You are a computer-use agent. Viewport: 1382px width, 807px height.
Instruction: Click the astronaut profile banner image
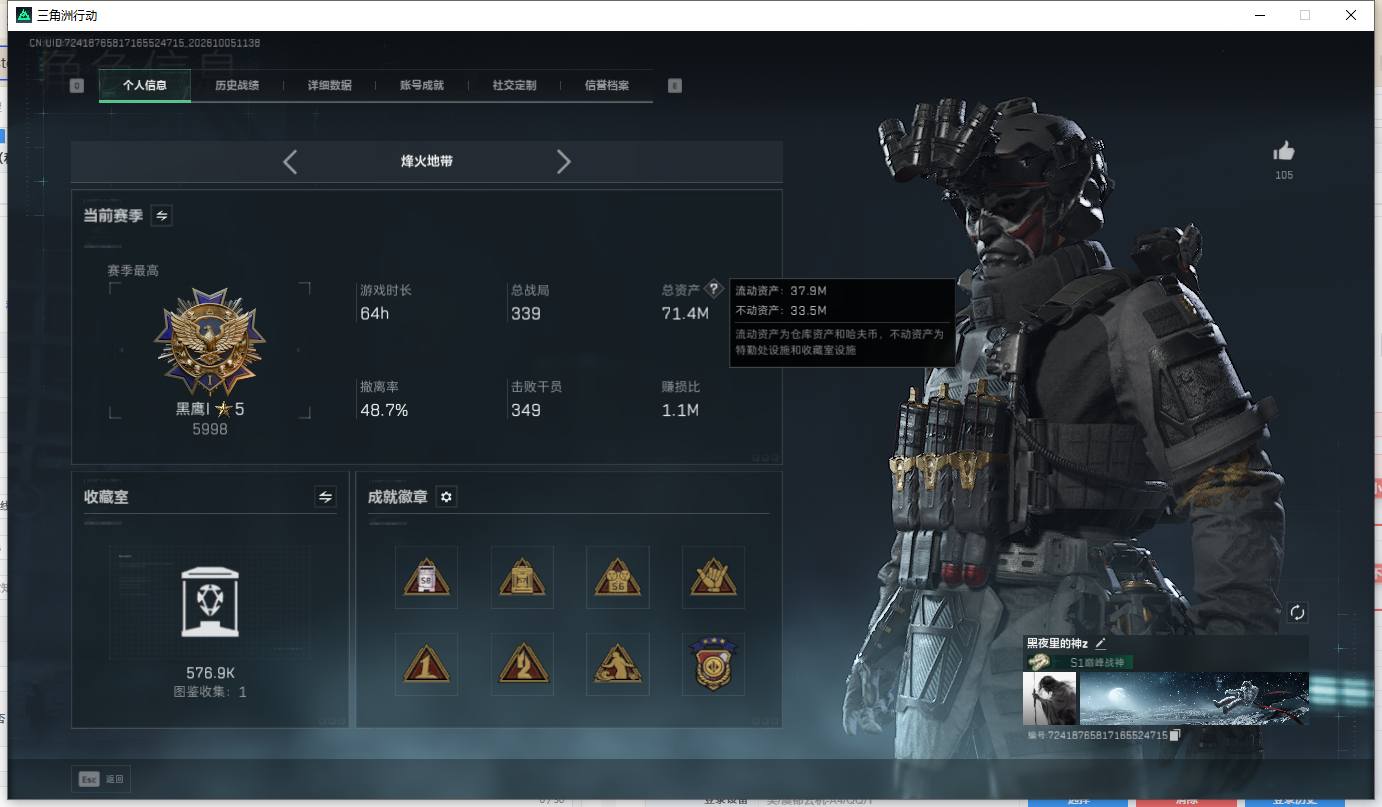[1194, 698]
